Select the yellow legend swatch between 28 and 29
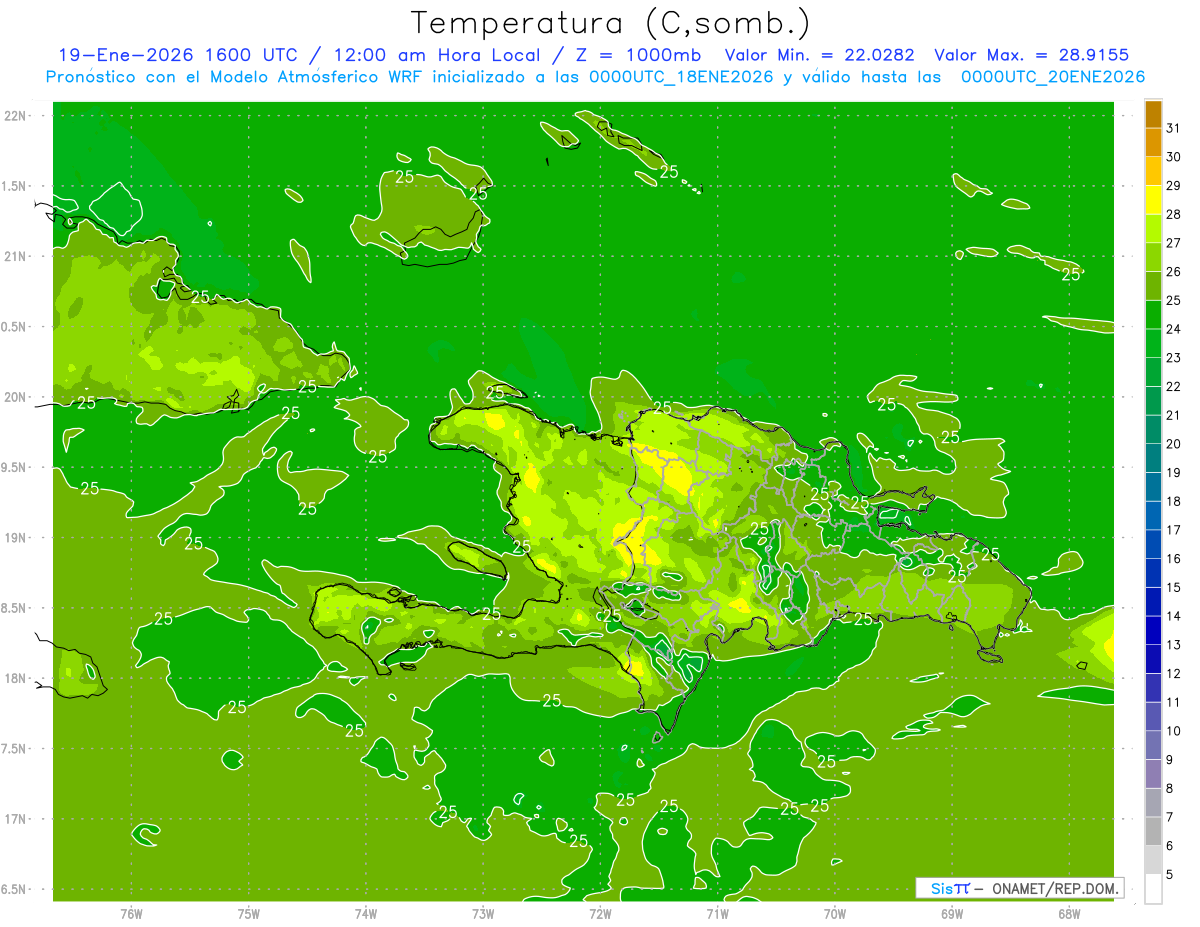This screenshot has height=927, width=1200. point(1153,200)
